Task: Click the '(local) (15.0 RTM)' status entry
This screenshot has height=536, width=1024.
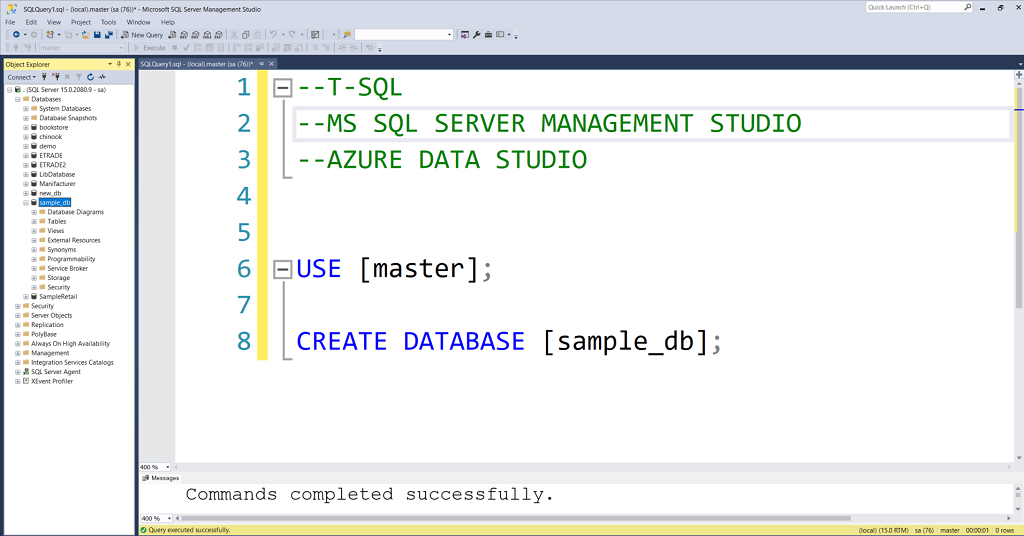Action: pyautogui.click(x=884, y=530)
